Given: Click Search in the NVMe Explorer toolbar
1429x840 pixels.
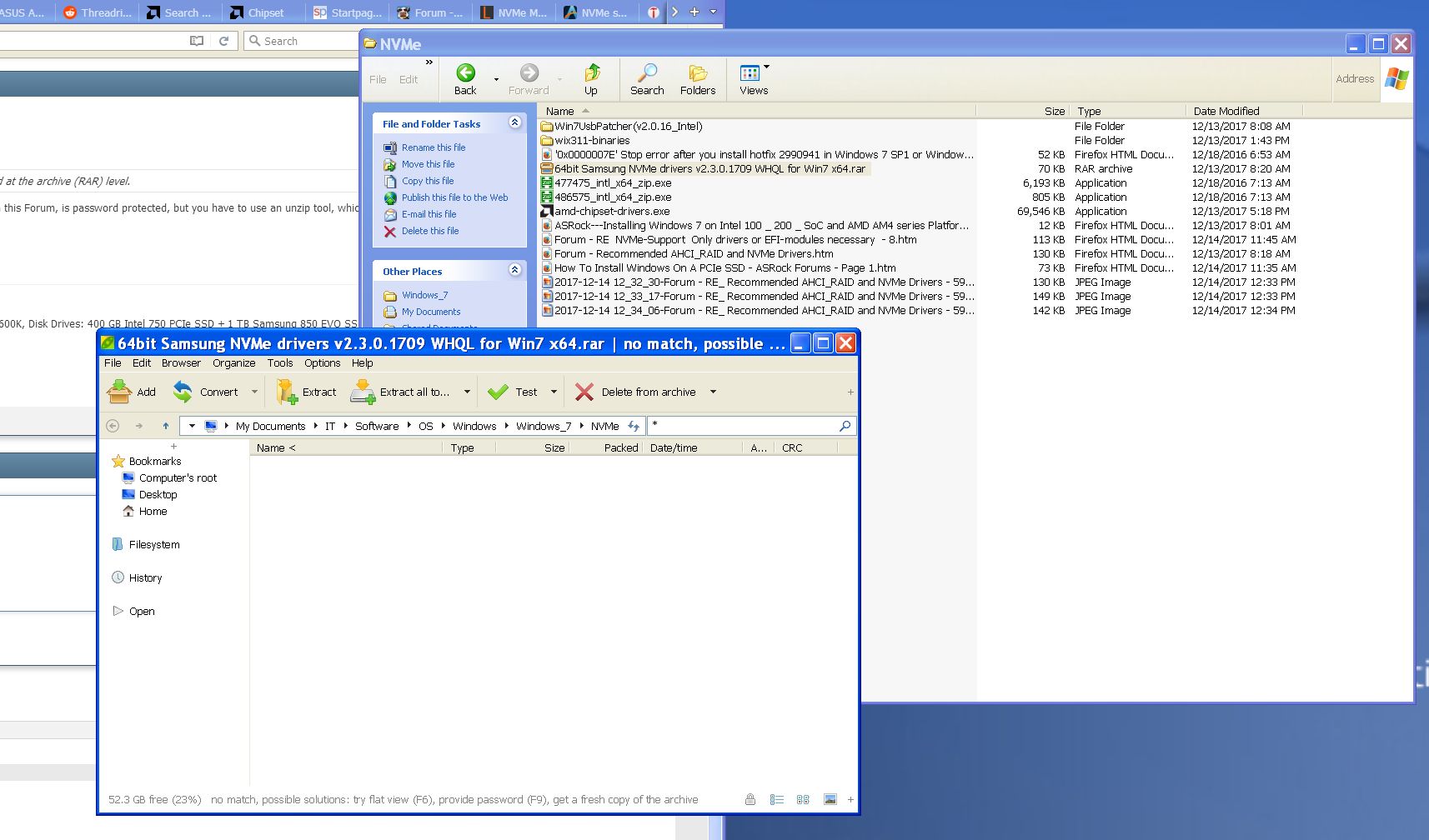Looking at the screenshot, I should [647, 80].
